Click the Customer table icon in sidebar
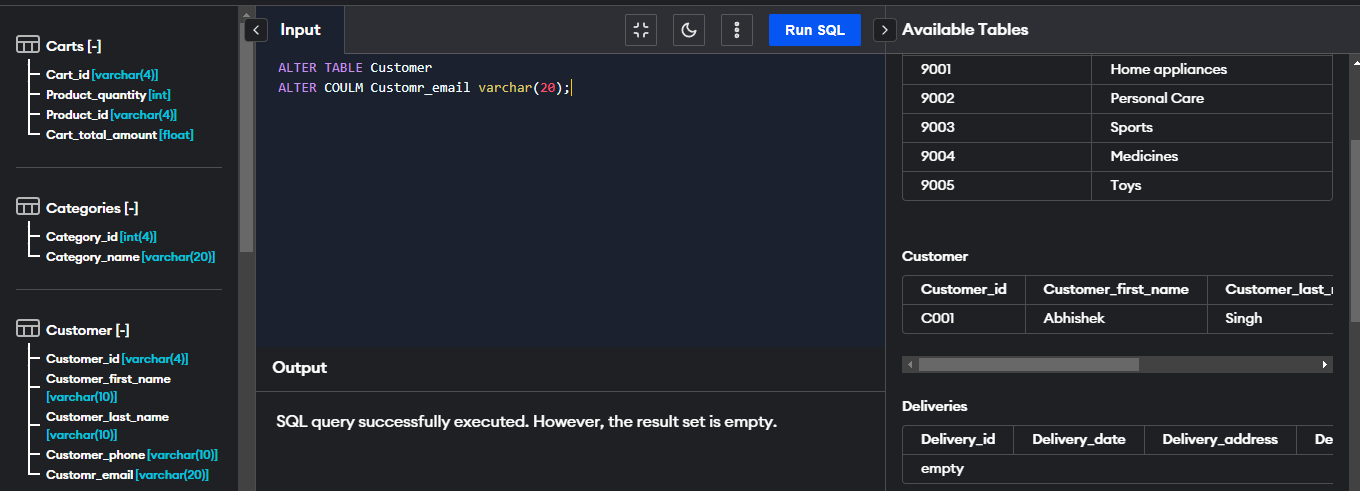Screen dimensions: 1360x491 [x=28, y=330]
